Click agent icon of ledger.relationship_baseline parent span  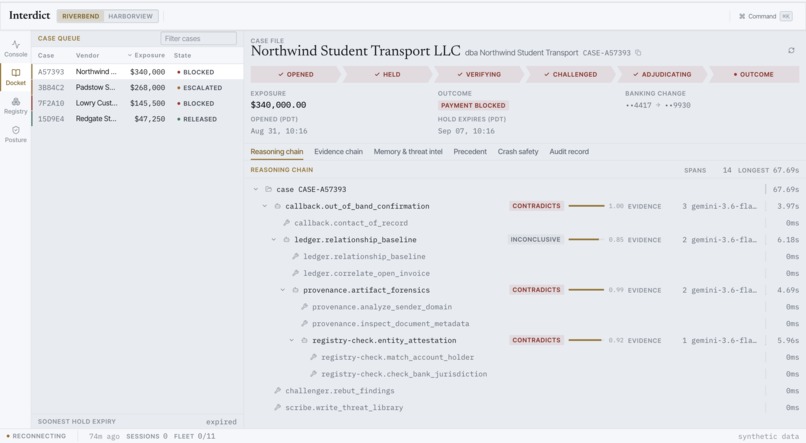click(287, 239)
